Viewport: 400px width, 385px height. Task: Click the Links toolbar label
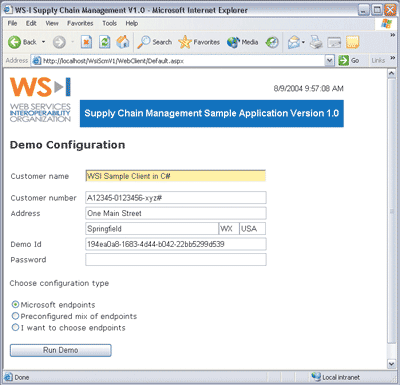click(378, 61)
